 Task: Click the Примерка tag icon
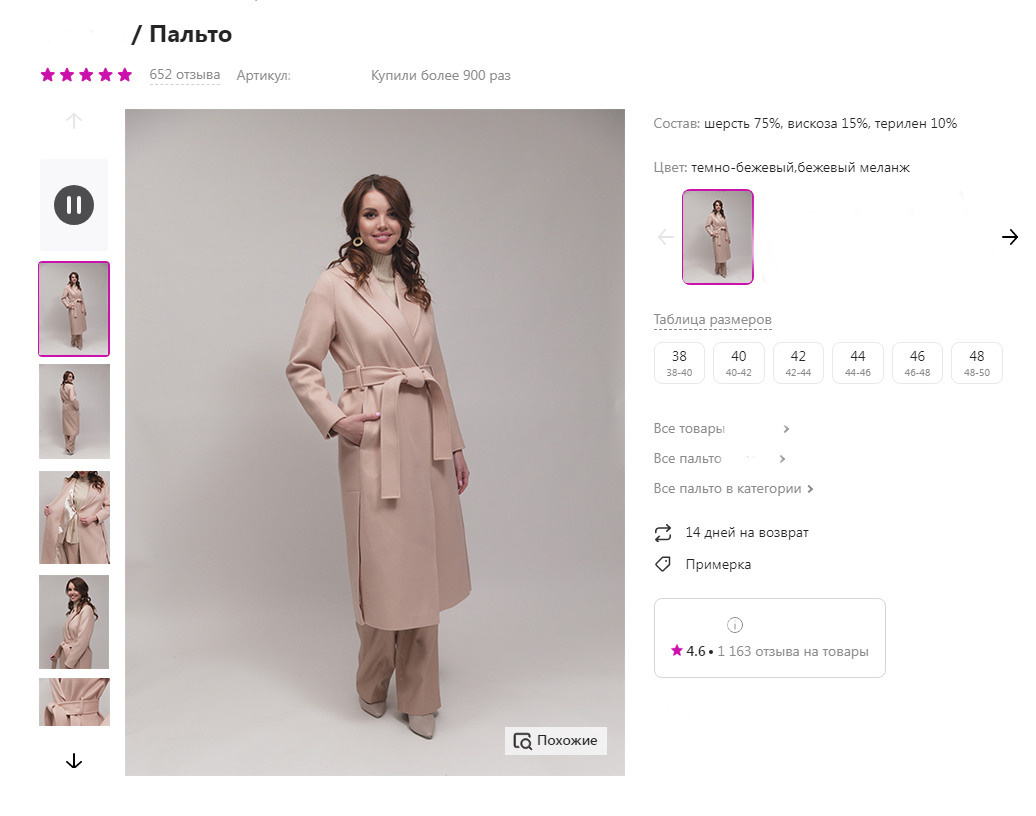click(x=663, y=564)
